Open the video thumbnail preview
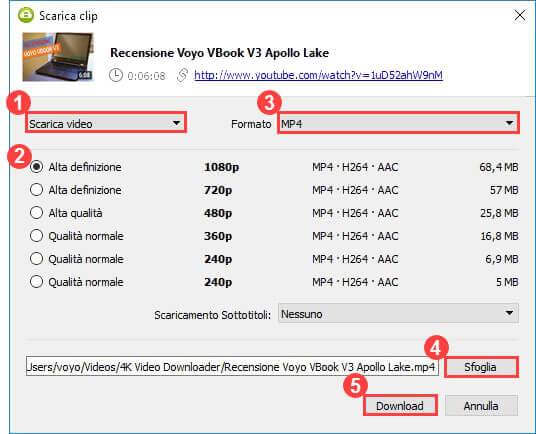Viewport: 536px width, 434px height. [x=57, y=57]
